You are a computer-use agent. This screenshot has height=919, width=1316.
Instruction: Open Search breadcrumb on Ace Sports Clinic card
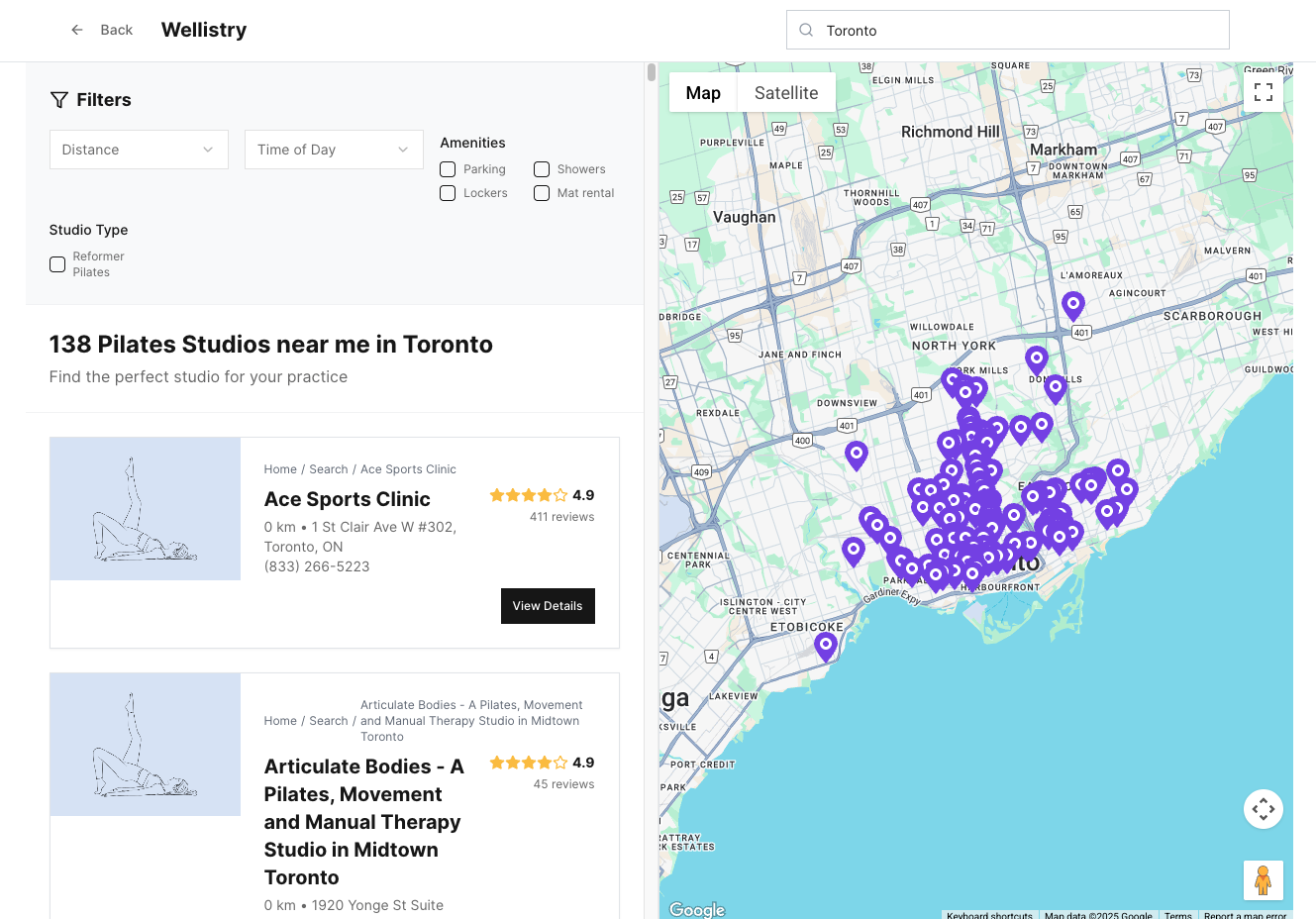pyautogui.click(x=329, y=469)
